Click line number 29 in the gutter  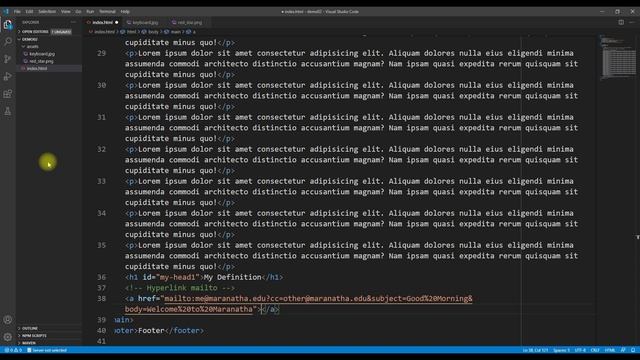(101, 53)
